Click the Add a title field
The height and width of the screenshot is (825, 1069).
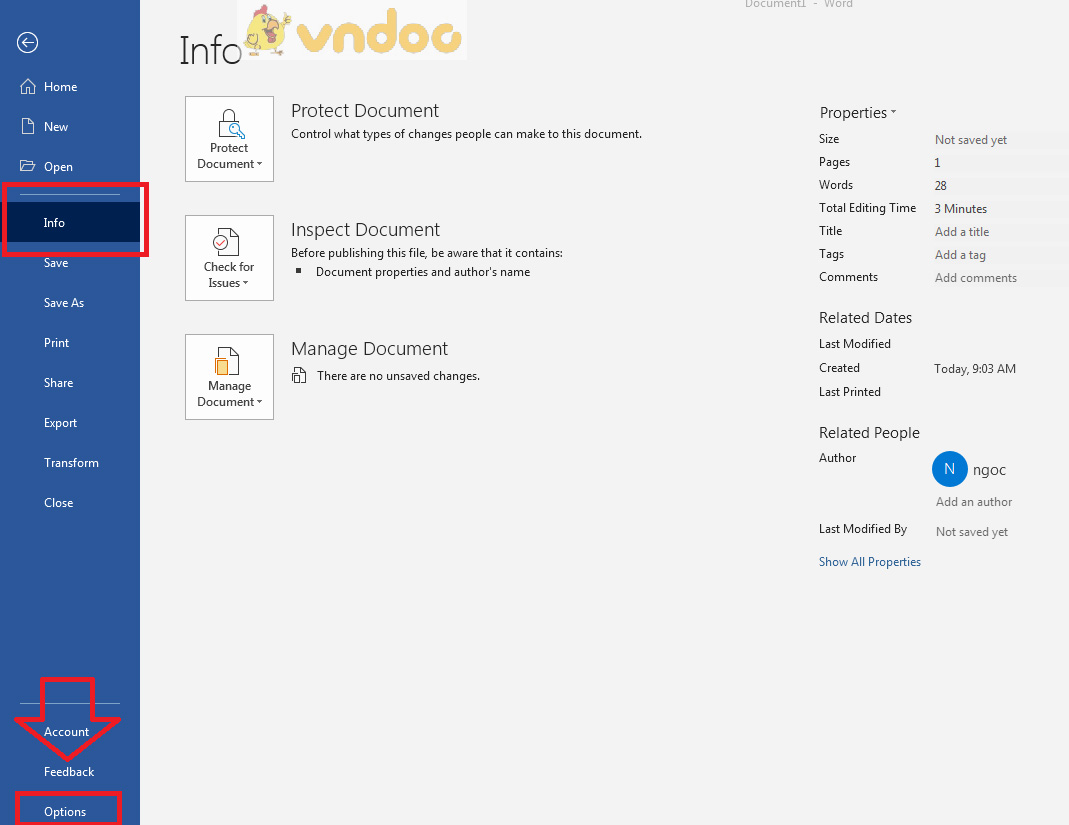tap(962, 232)
